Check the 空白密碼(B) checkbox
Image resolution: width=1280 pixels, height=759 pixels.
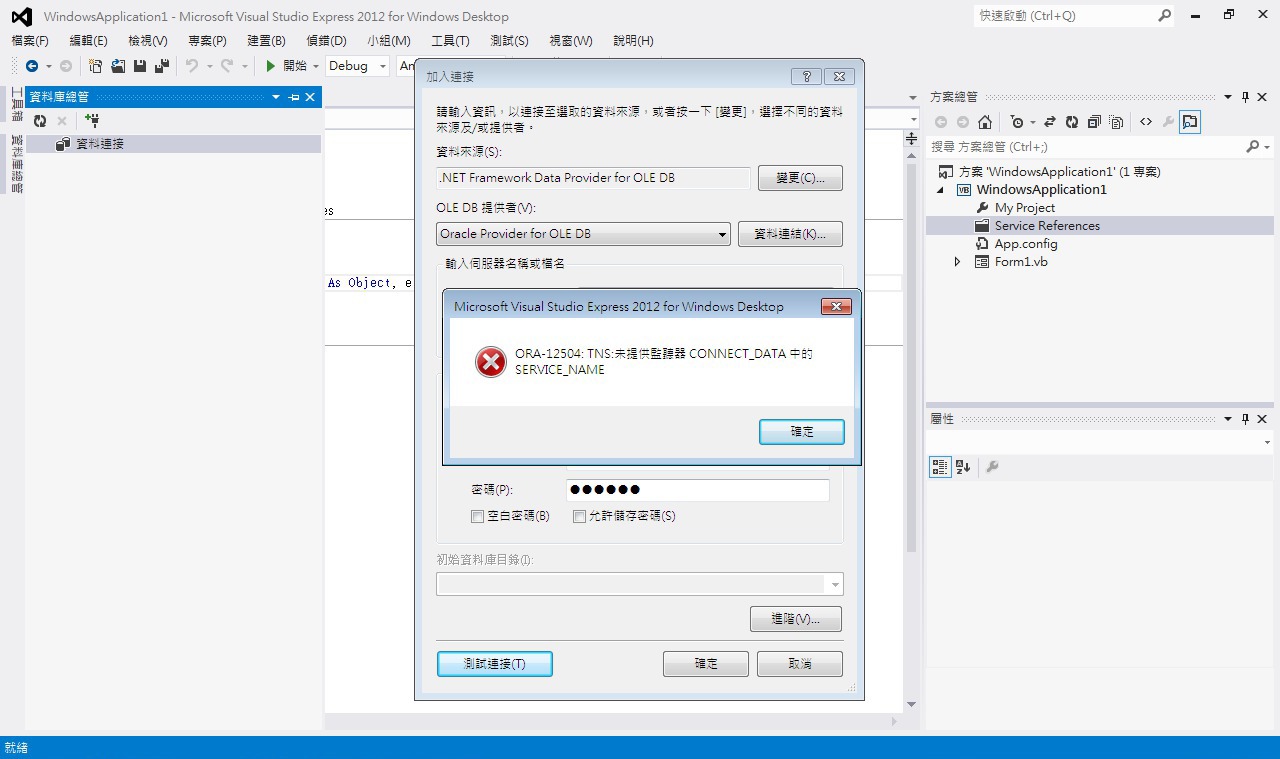477,516
